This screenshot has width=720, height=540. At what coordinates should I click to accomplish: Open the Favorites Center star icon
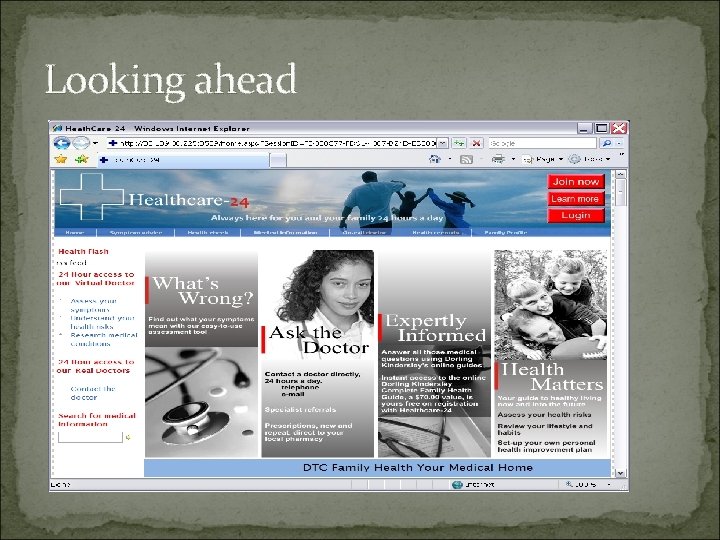(x=61, y=159)
